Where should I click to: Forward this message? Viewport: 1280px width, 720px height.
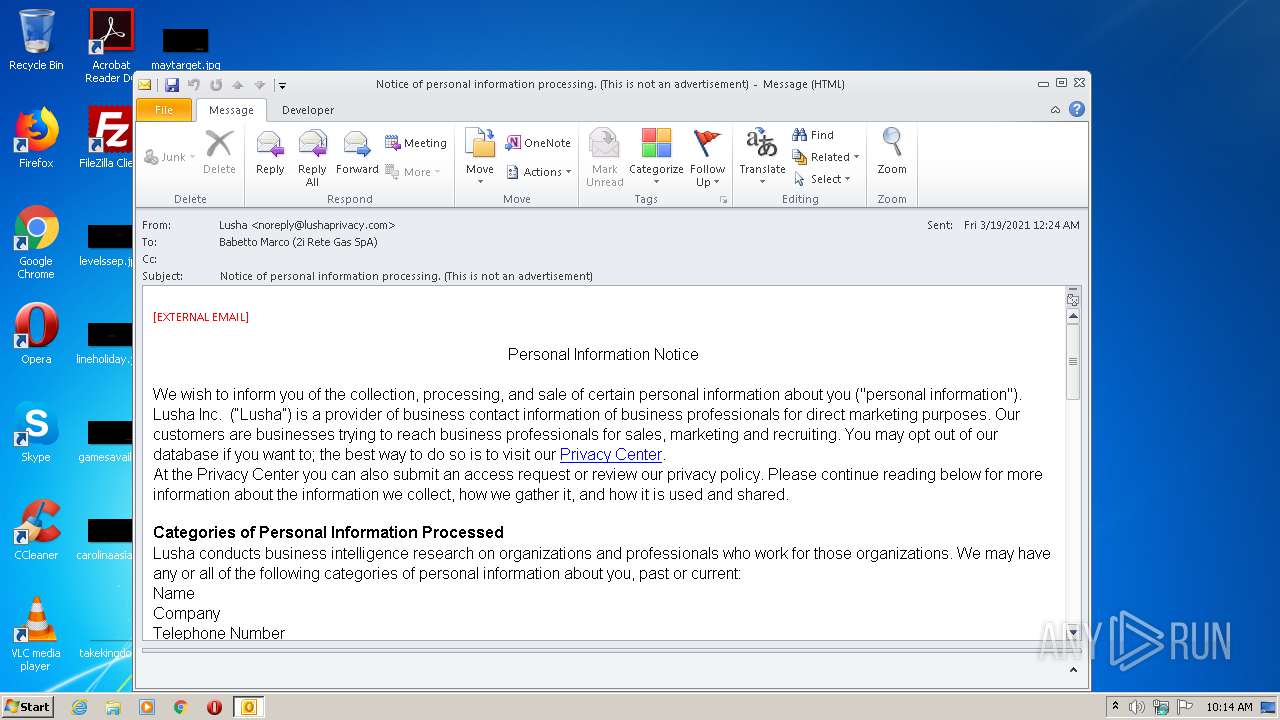pos(357,155)
